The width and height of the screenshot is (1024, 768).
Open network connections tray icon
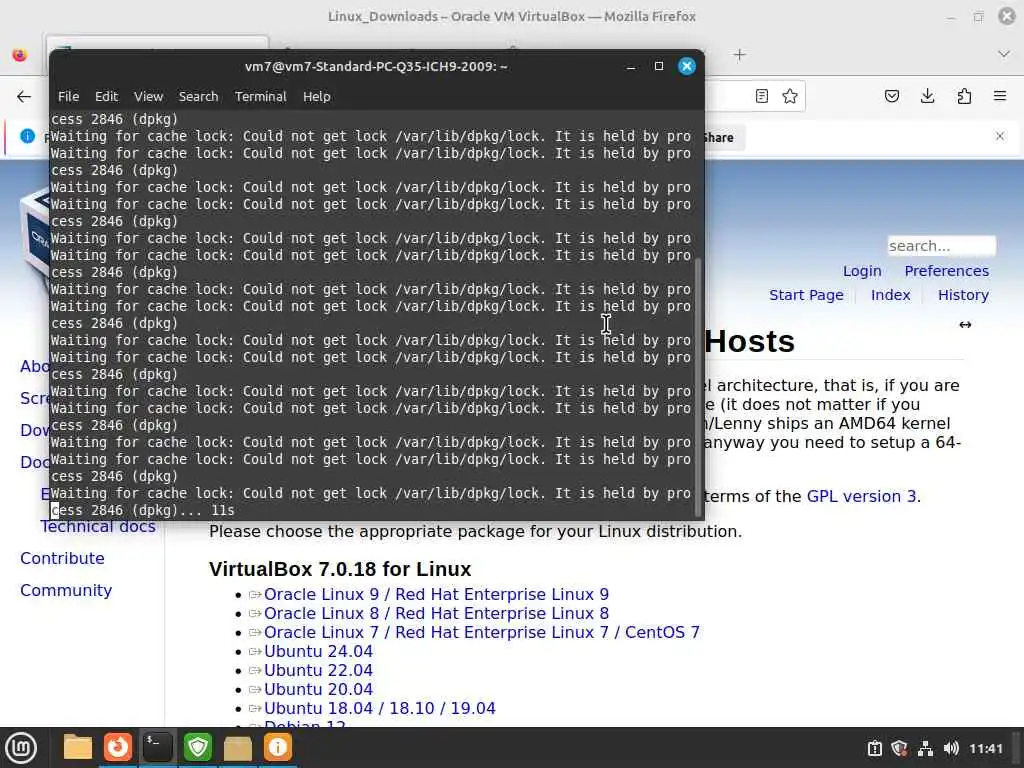(x=925, y=748)
